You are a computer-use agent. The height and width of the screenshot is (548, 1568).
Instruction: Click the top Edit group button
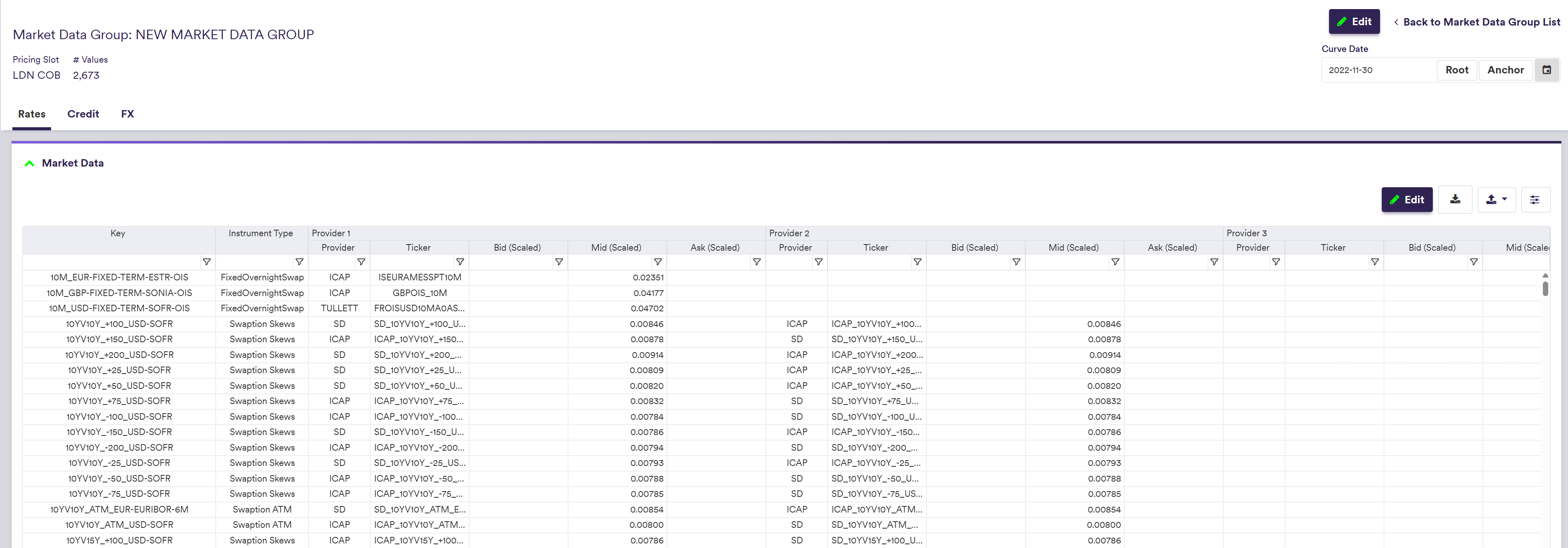(x=1354, y=22)
